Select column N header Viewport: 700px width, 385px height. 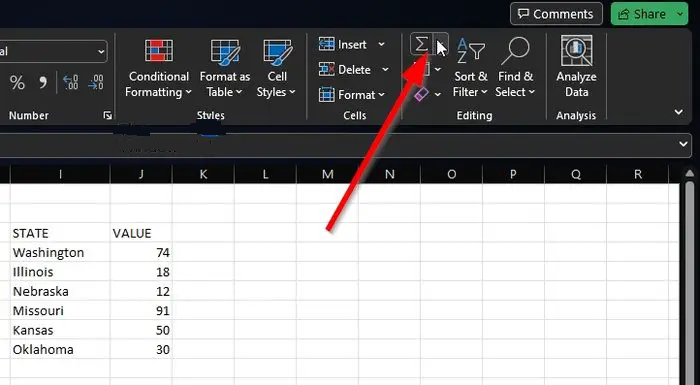tap(389, 174)
